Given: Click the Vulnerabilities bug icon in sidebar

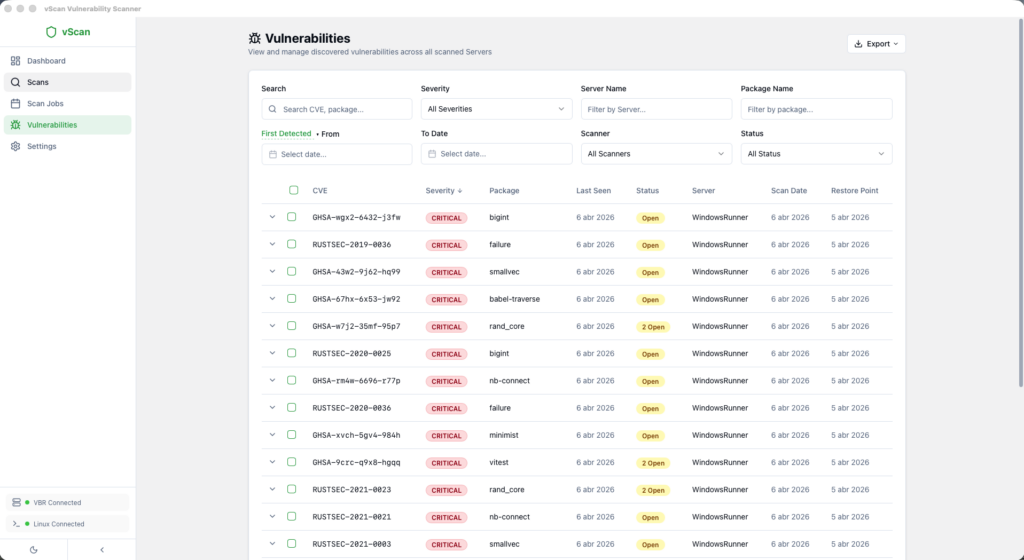Looking at the screenshot, I should coord(15,125).
